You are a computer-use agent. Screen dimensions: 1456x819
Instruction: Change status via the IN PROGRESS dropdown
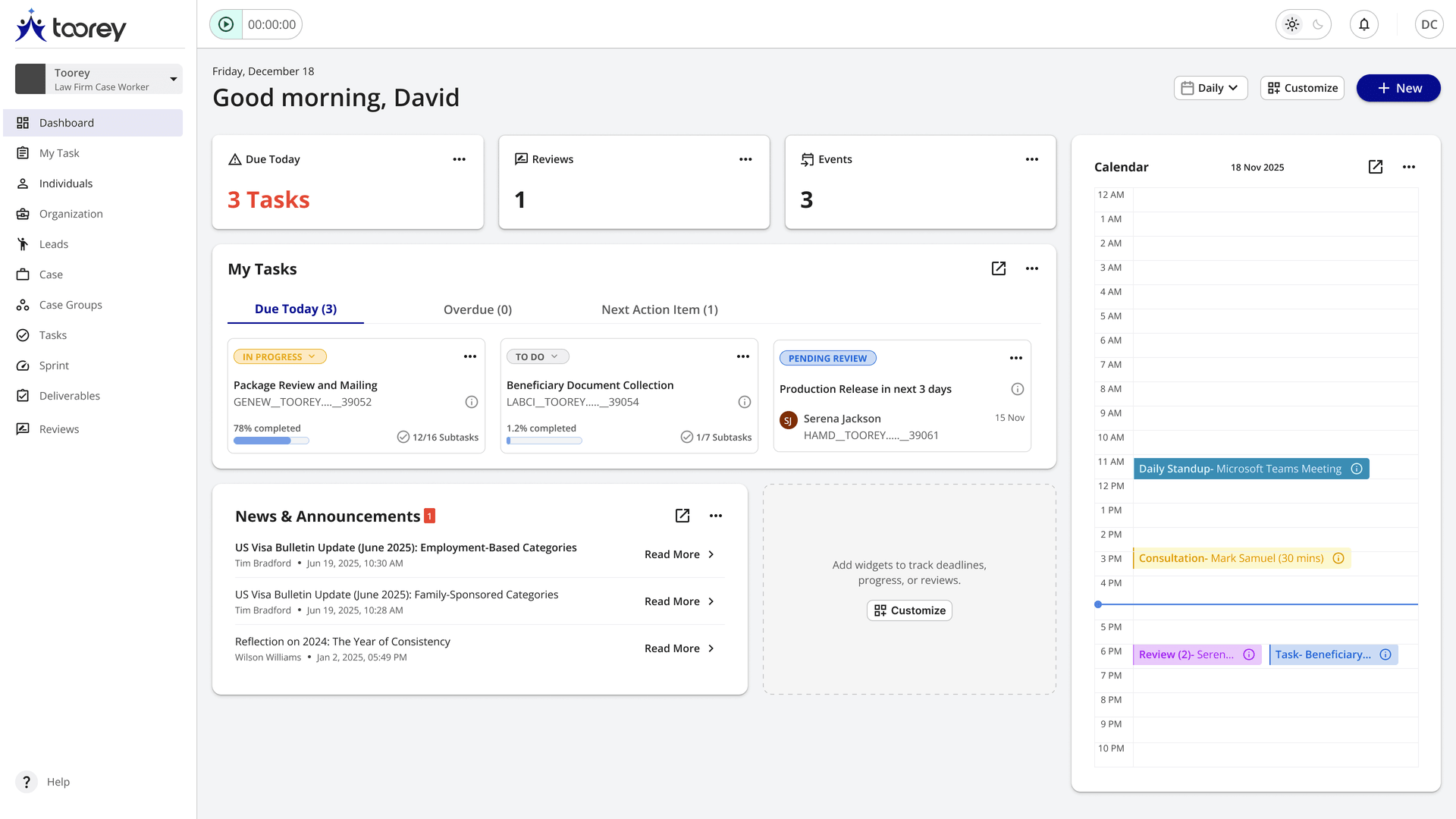pyautogui.click(x=279, y=356)
